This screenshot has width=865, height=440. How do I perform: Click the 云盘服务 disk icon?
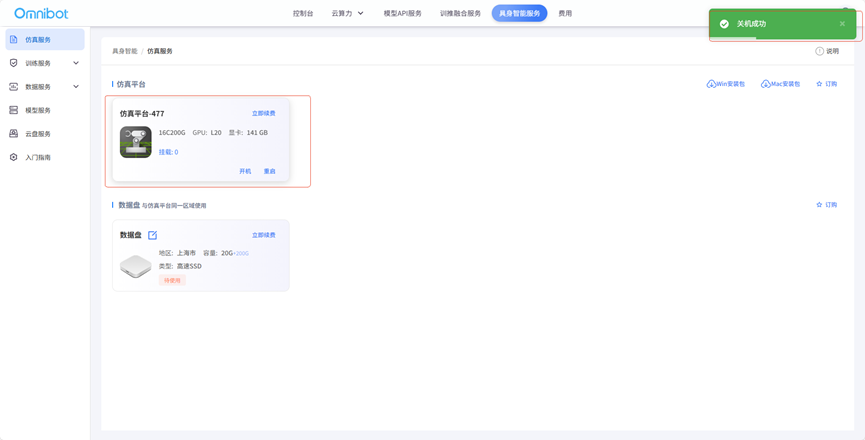tap(14, 133)
